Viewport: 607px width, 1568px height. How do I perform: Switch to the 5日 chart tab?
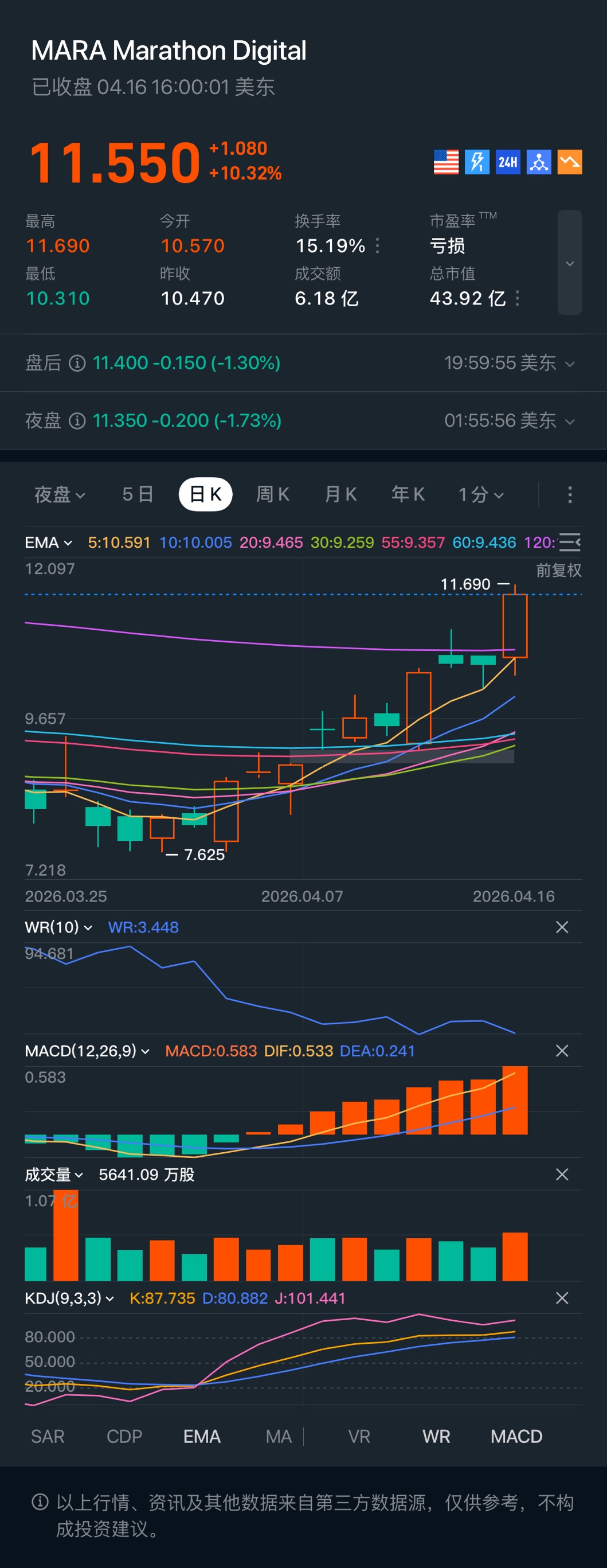[138, 494]
